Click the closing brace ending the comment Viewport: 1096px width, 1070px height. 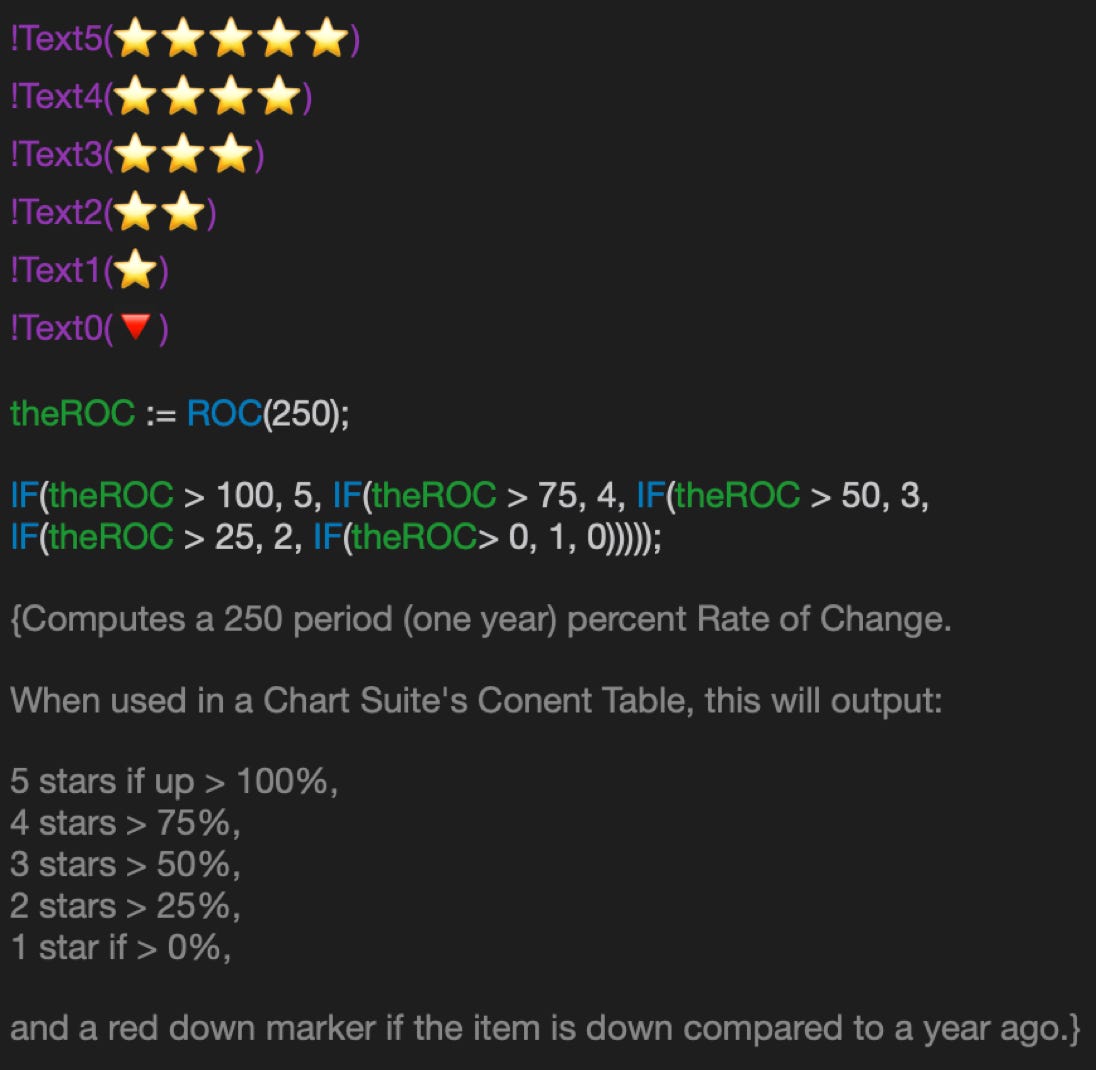point(1074,1029)
